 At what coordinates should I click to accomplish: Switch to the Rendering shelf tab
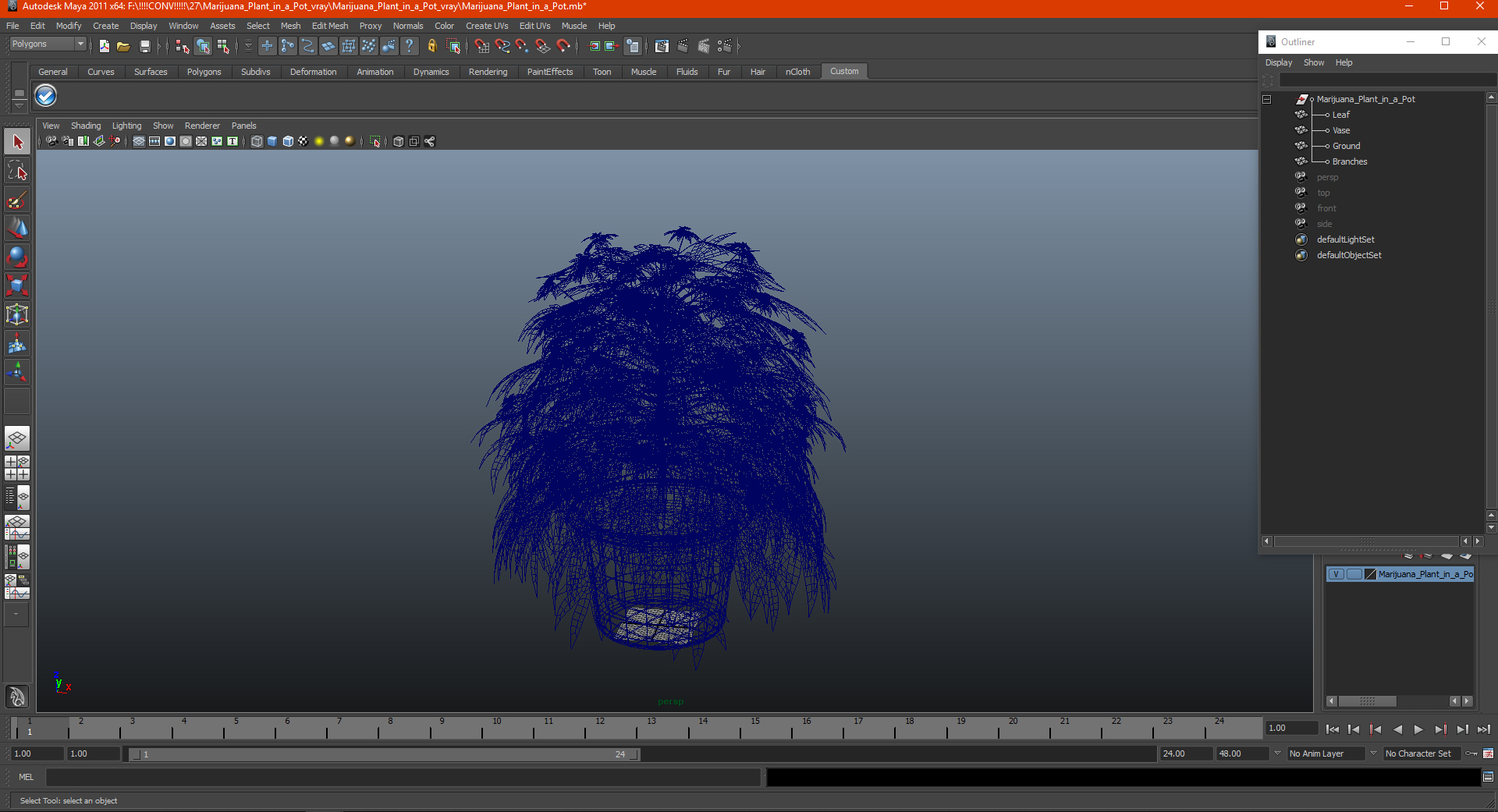[x=488, y=72]
